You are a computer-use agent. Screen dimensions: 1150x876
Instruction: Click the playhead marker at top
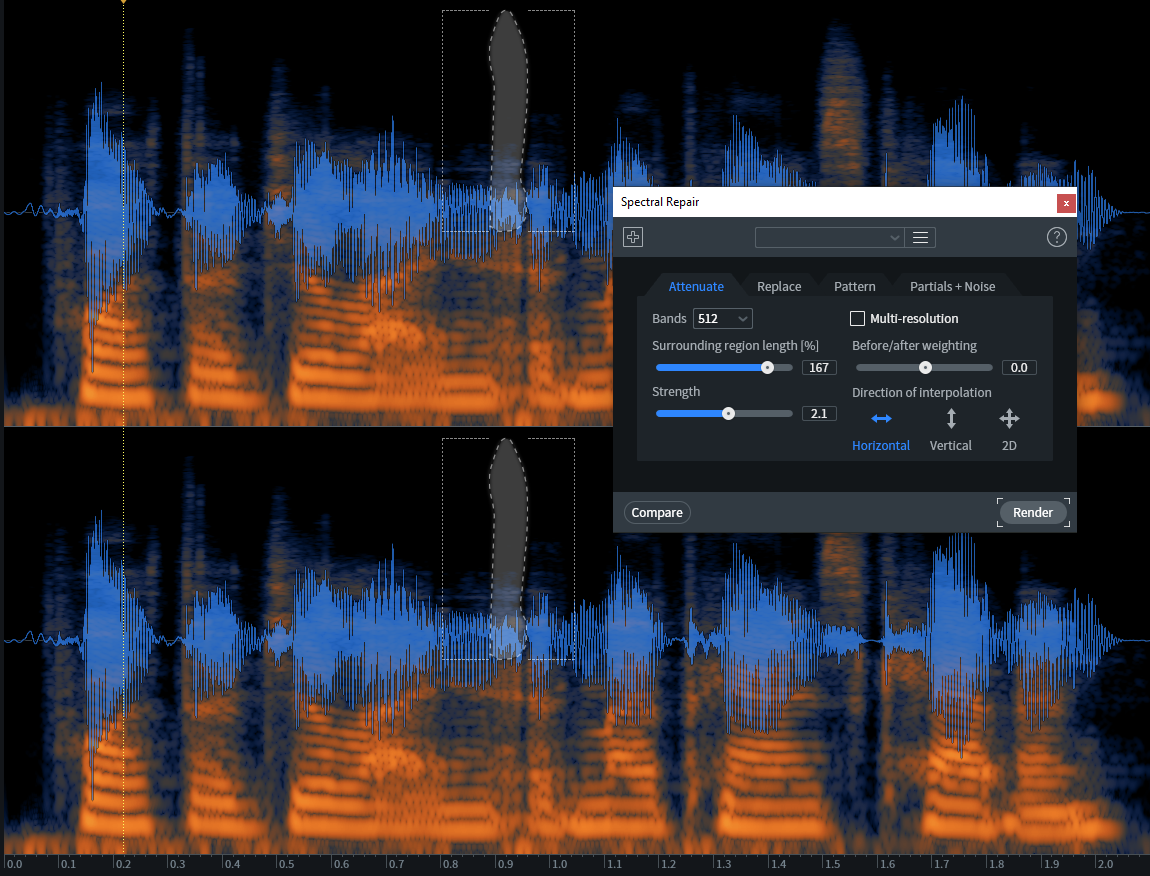point(123,2)
